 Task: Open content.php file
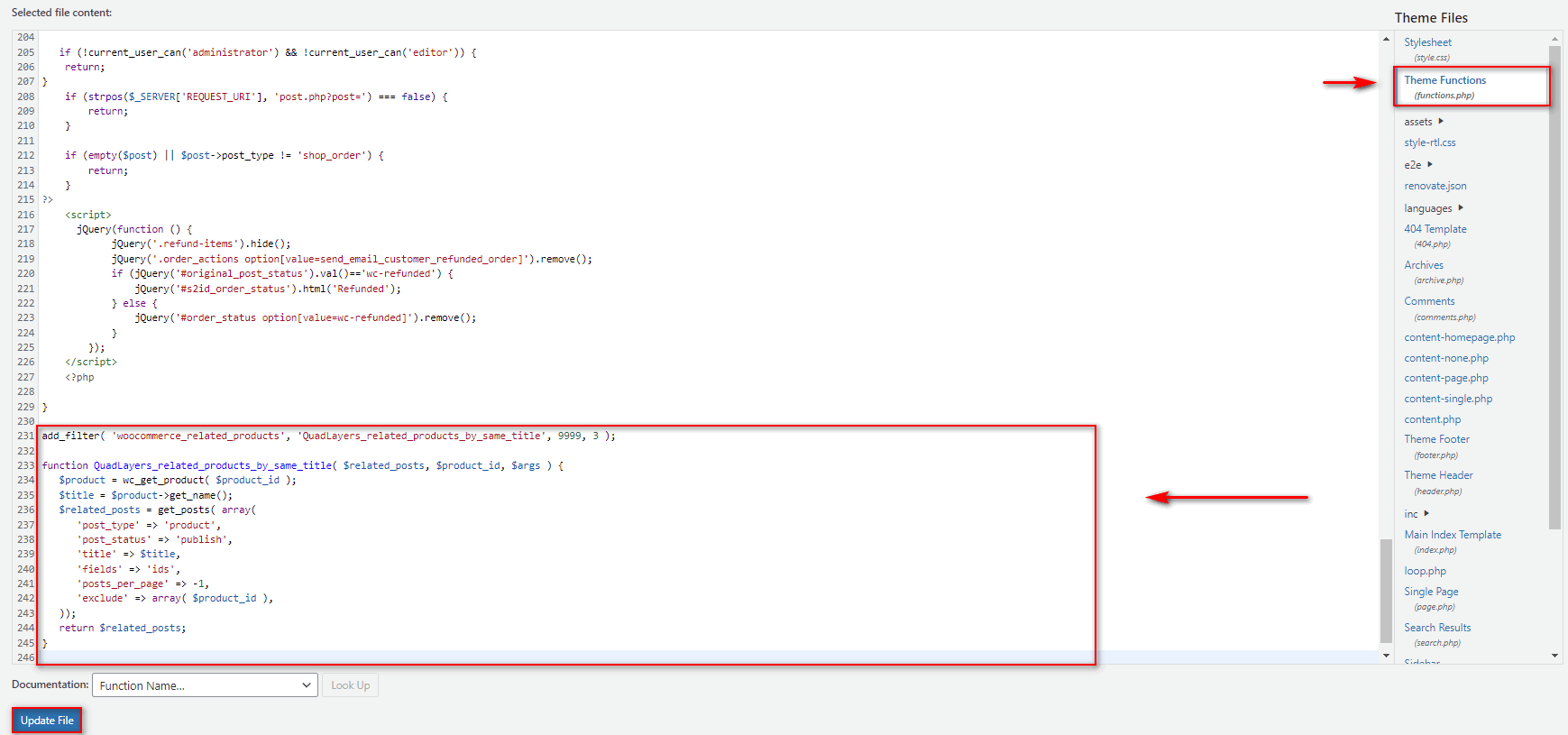click(1432, 419)
